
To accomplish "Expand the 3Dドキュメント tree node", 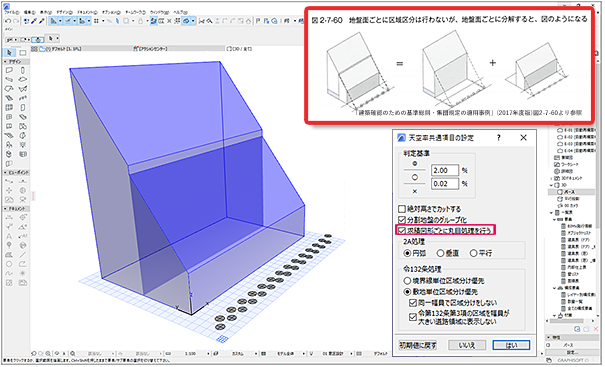I will [551, 178].
